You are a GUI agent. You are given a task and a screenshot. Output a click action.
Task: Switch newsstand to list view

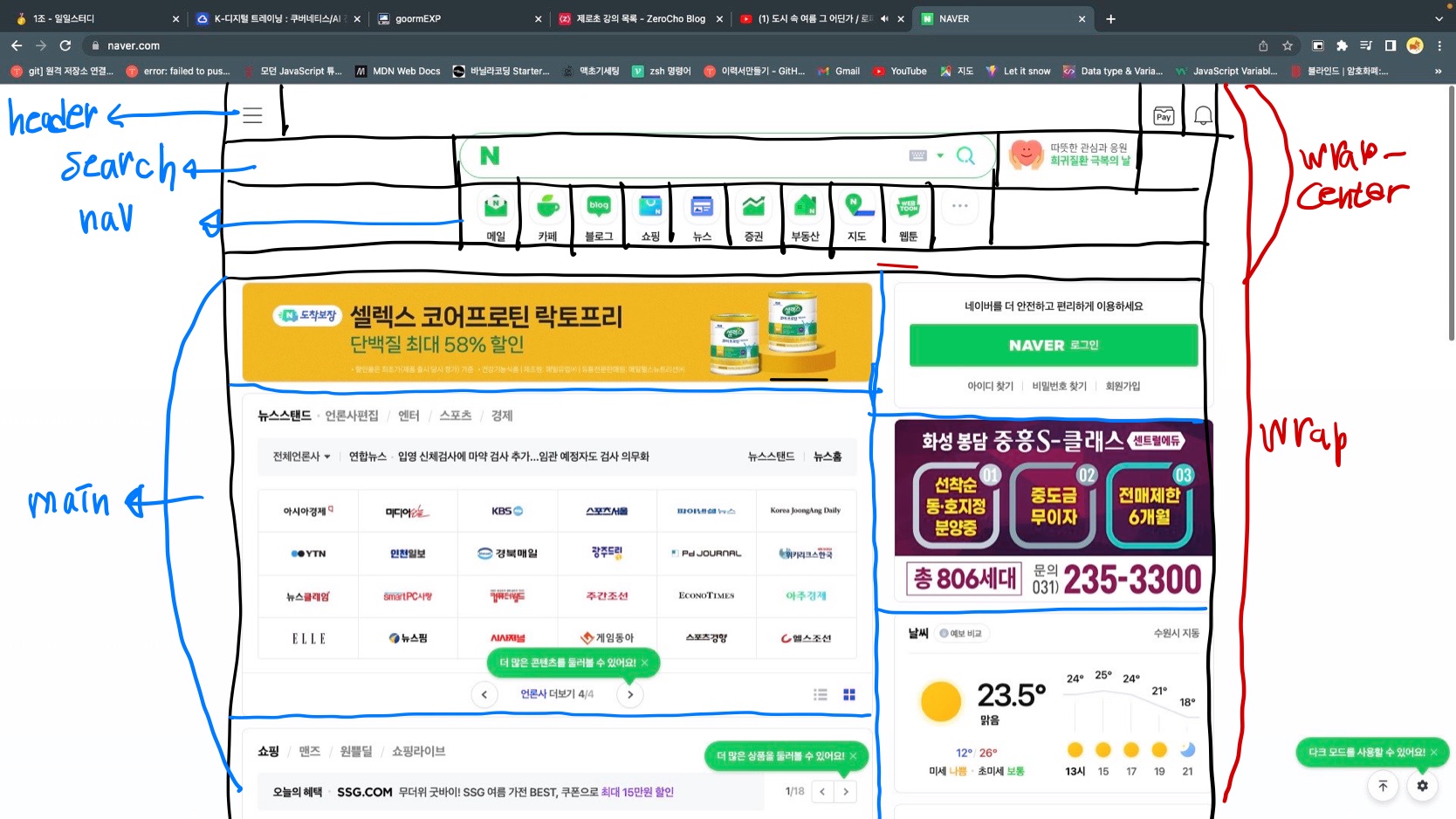coord(821,694)
